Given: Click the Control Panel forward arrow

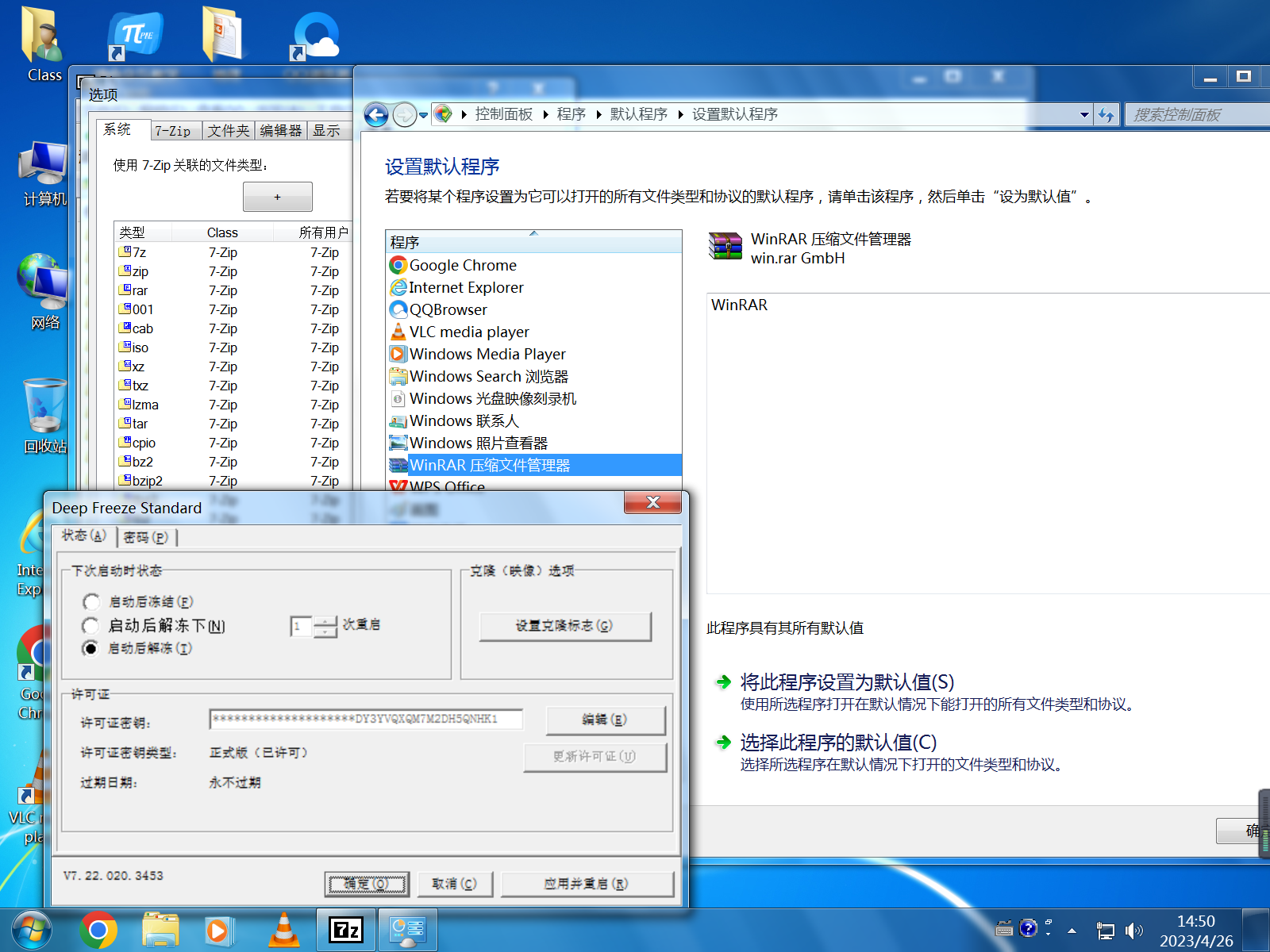Looking at the screenshot, I should pyautogui.click(x=405, y=115).
